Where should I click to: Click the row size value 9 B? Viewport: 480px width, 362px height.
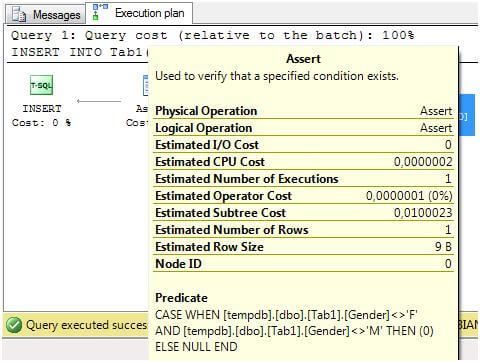coord(444,247)
